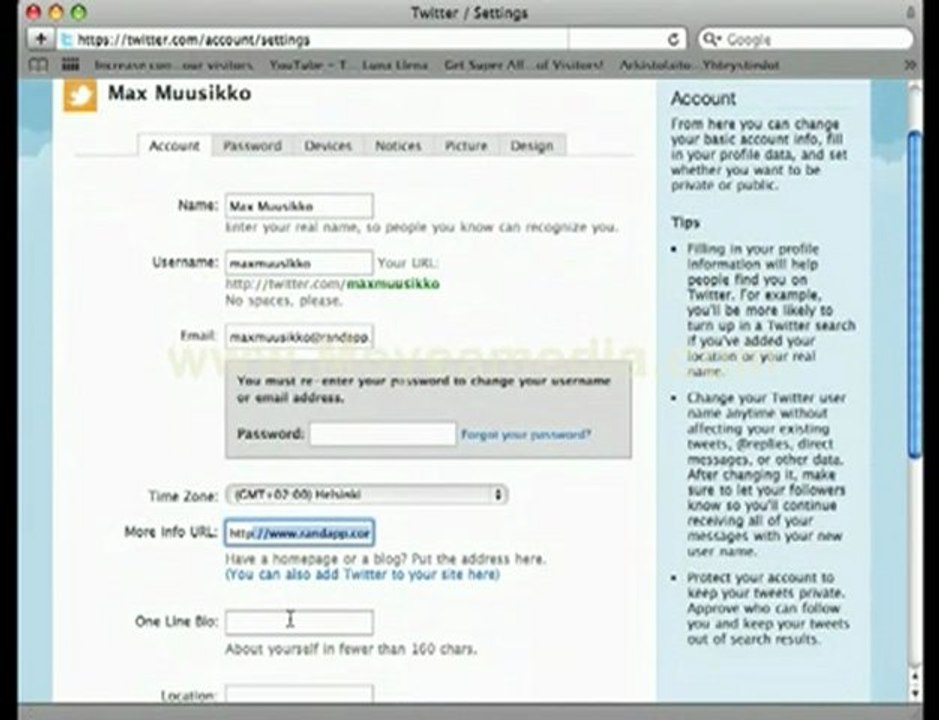Click the Location text field

299,694
